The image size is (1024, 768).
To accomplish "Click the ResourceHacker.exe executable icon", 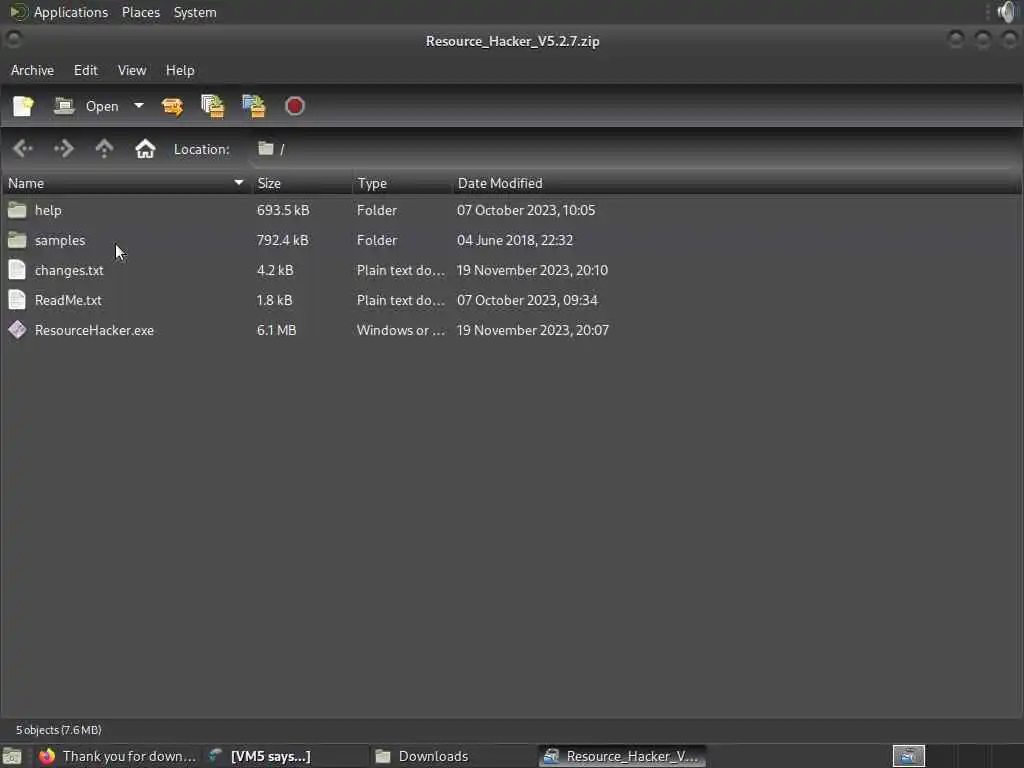I will click(x=17, y=330).
